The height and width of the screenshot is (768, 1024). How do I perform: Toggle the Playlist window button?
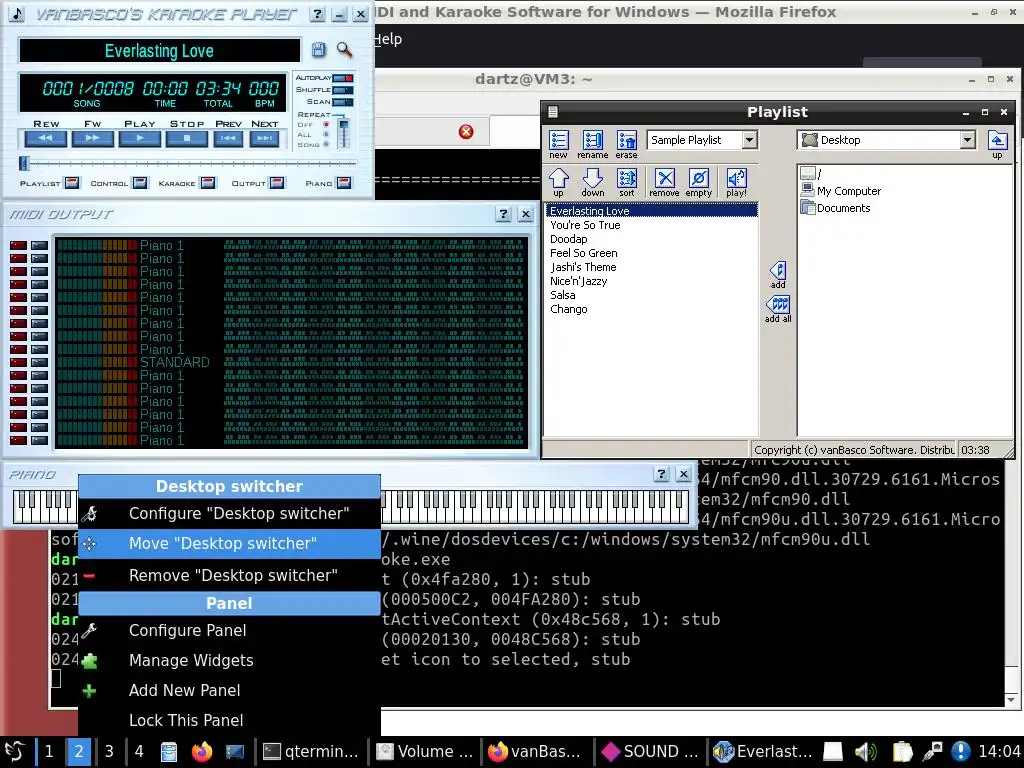(x=72, y=183)
